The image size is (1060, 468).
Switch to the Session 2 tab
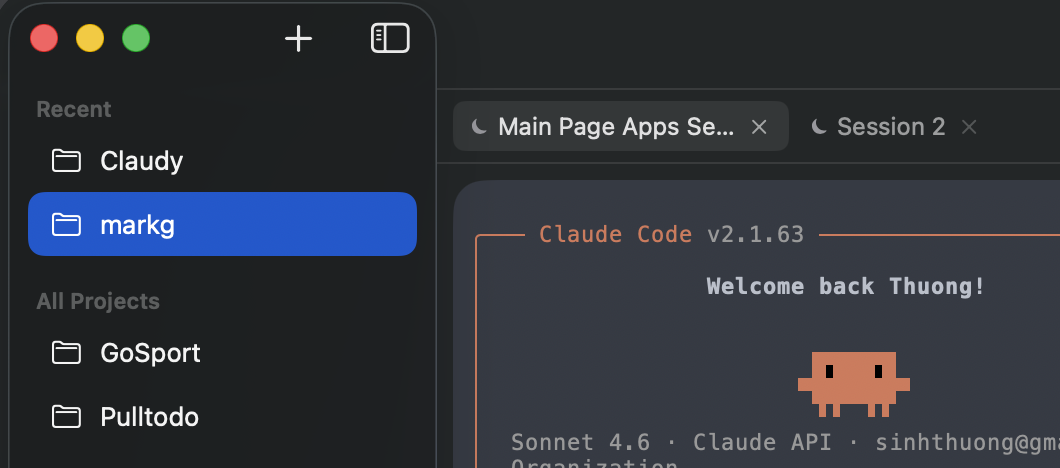point(890,127)
